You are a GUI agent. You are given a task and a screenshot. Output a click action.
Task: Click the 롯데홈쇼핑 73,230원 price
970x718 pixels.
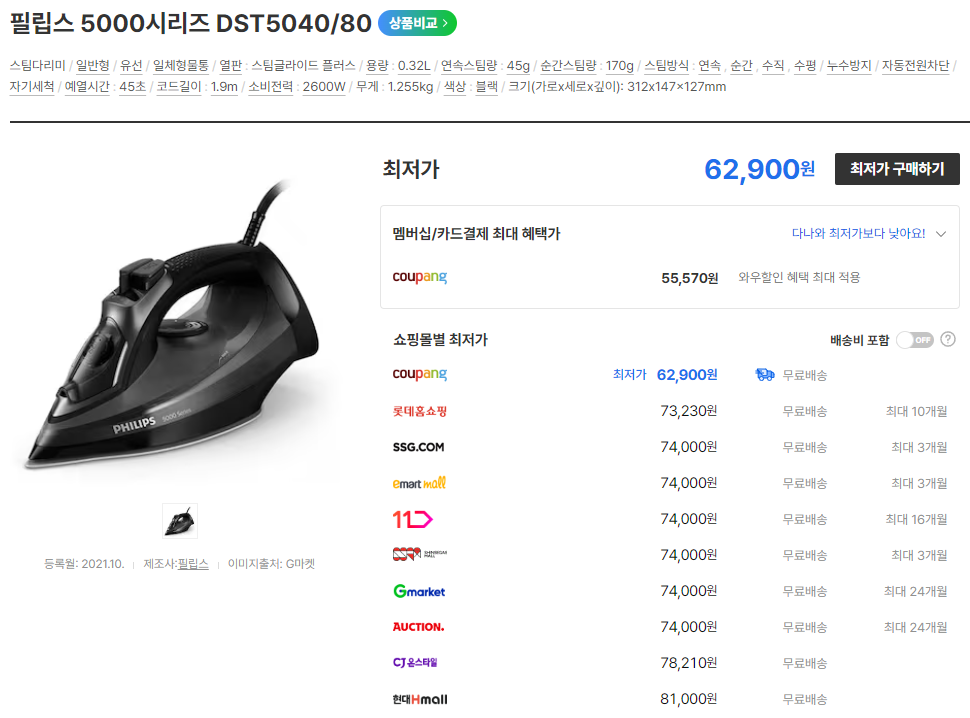[689, 411]
